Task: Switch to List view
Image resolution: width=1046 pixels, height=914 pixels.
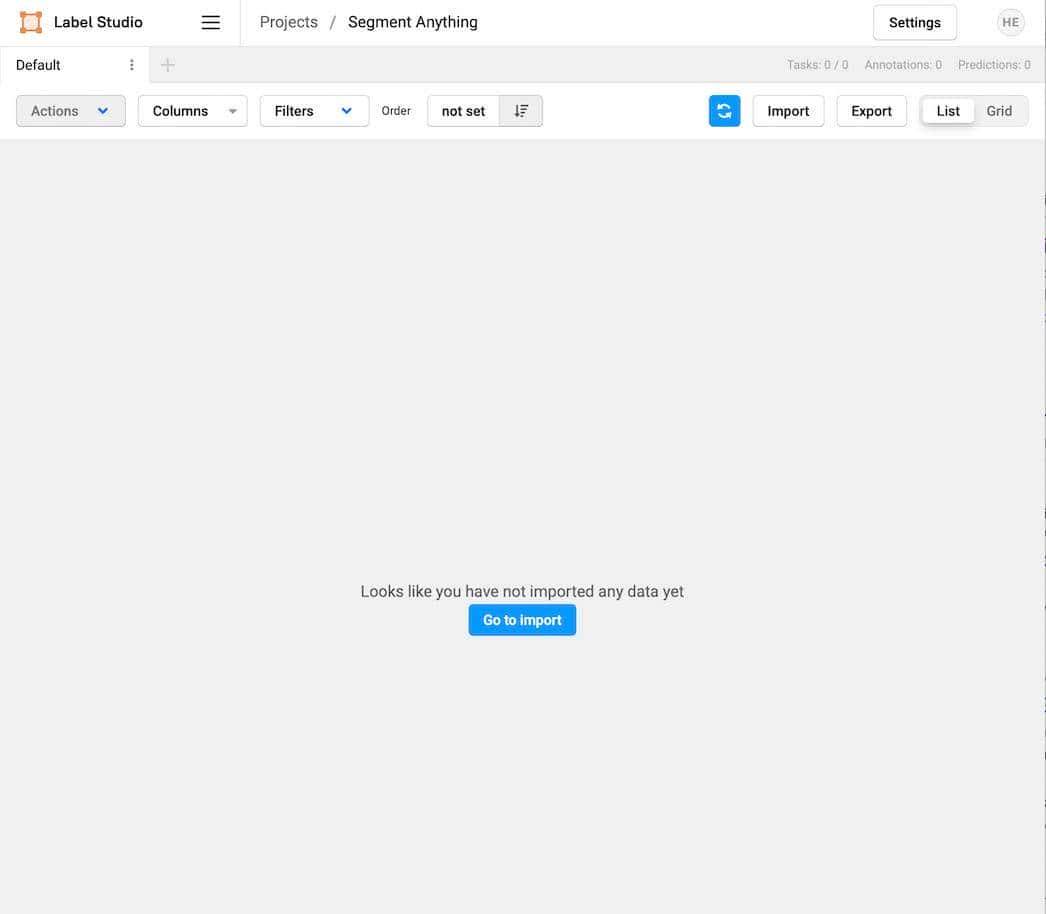Action: coord(948,111)
